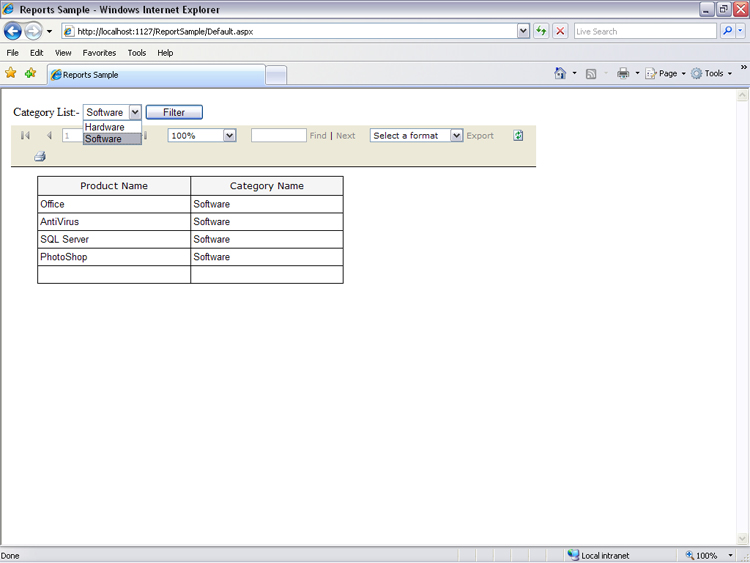Viewport: 750px width, 563px height.
Task: Click the report Find text box
Action: pos(278,135)
